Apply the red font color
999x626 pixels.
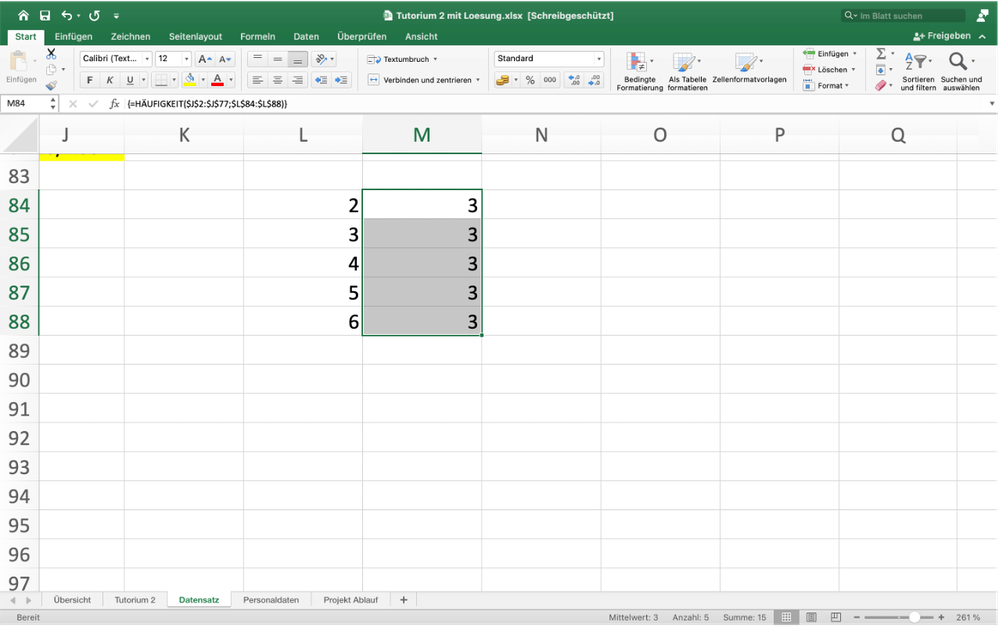coord(218,80)
